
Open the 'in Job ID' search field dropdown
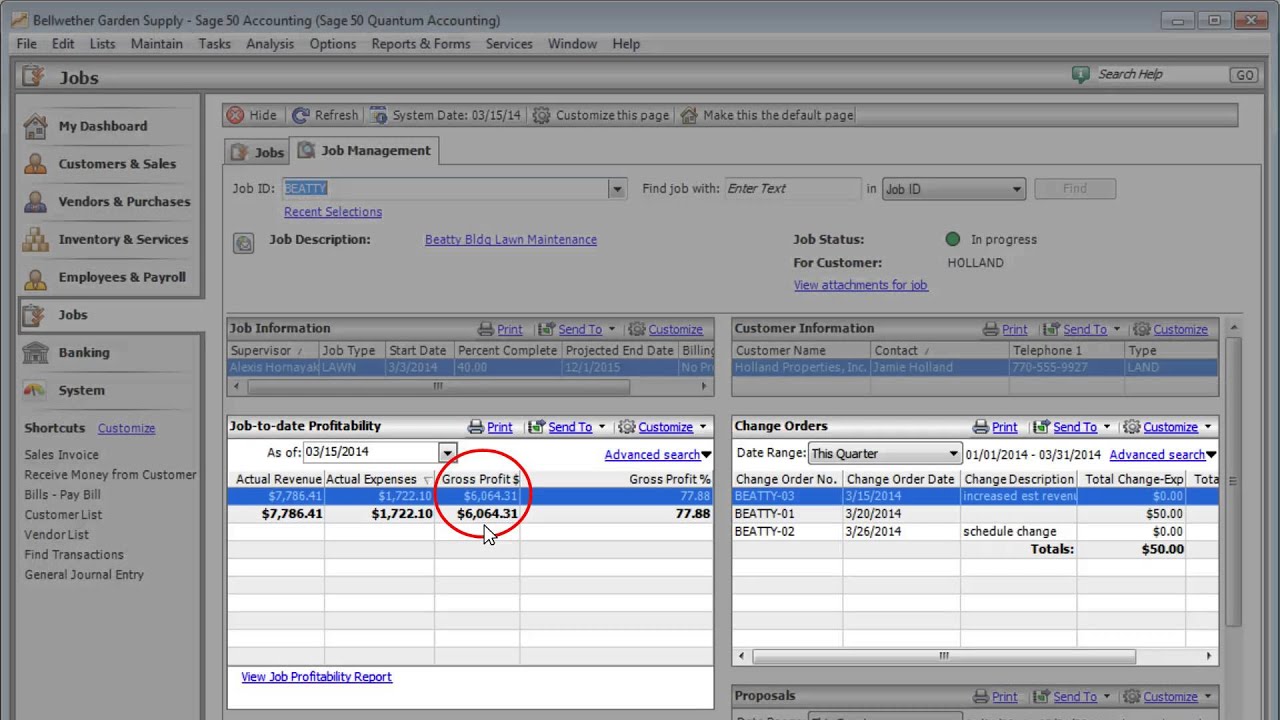tap(953, 189)
